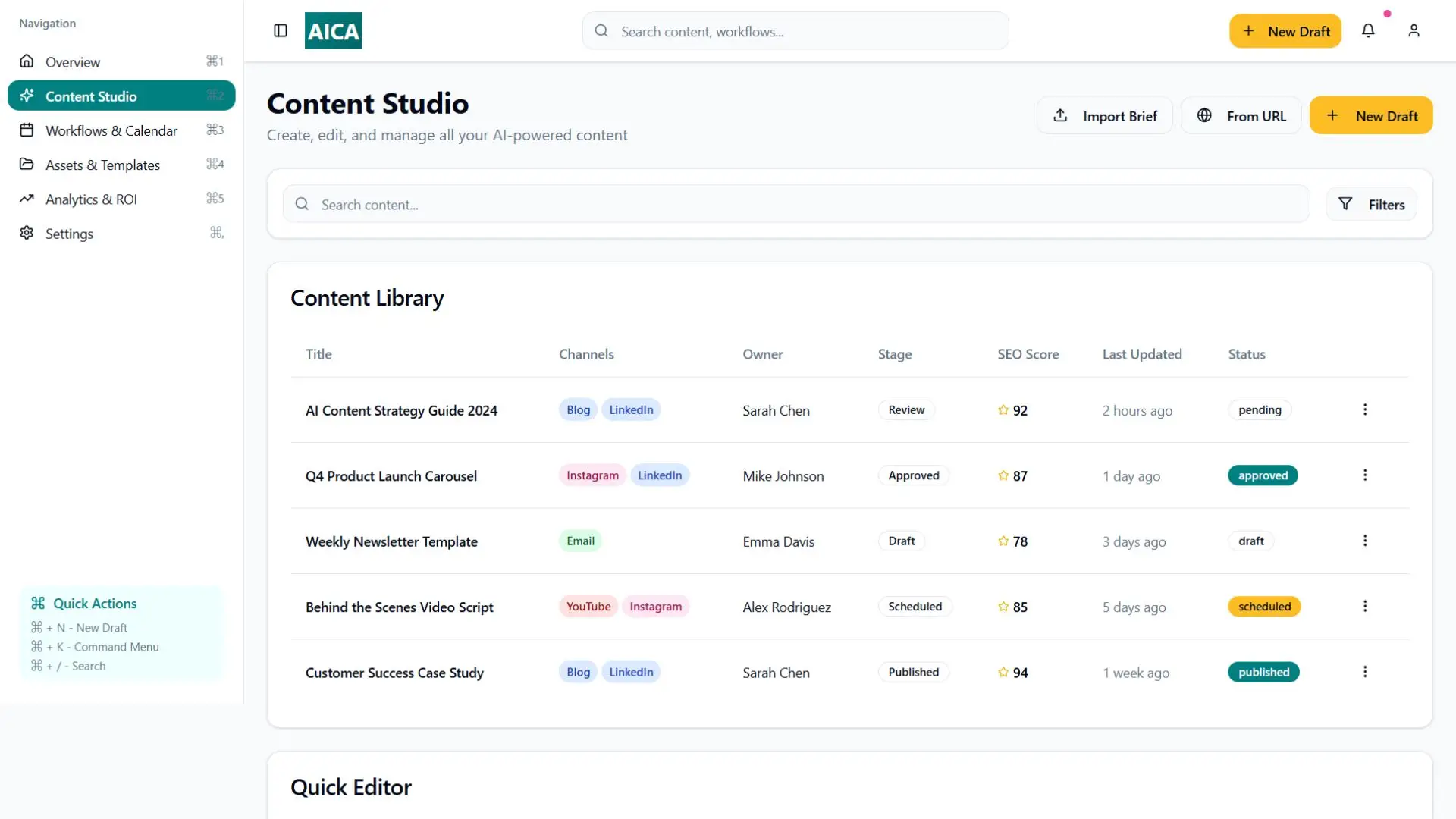The width and height of the screenshot is (1456, 819).
Task: Click the star icon beside SEO score 94
Action: pyautogui.click(x=1003, y=673)
